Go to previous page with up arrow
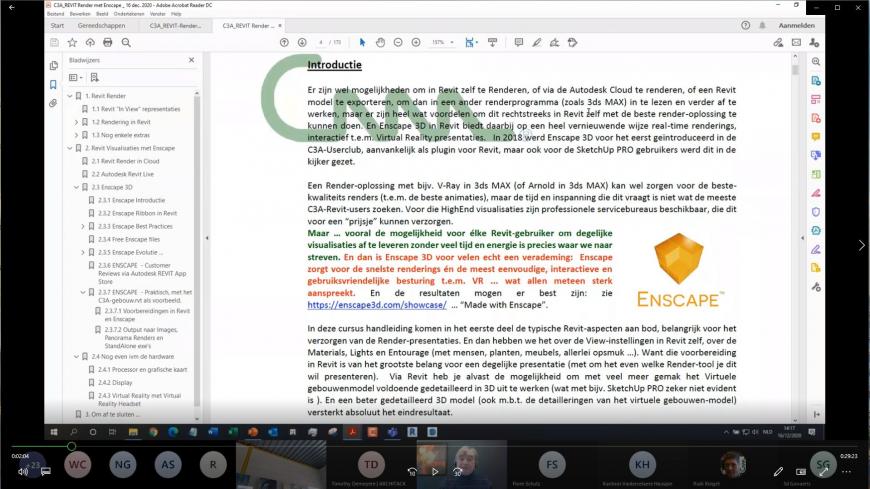The image size is (870, 489). [284, 43]
